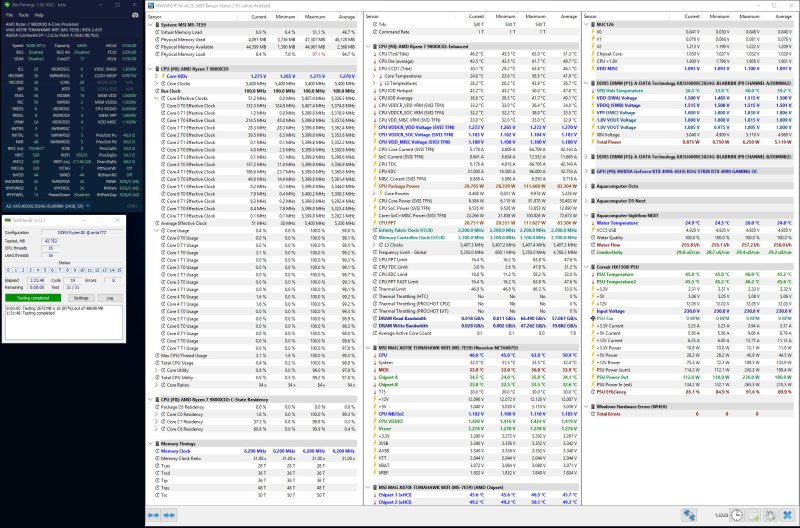This screenshot has width=800, height=528.
Task: Open ZenTimings memory module dropdown
Action: [47, 206]
